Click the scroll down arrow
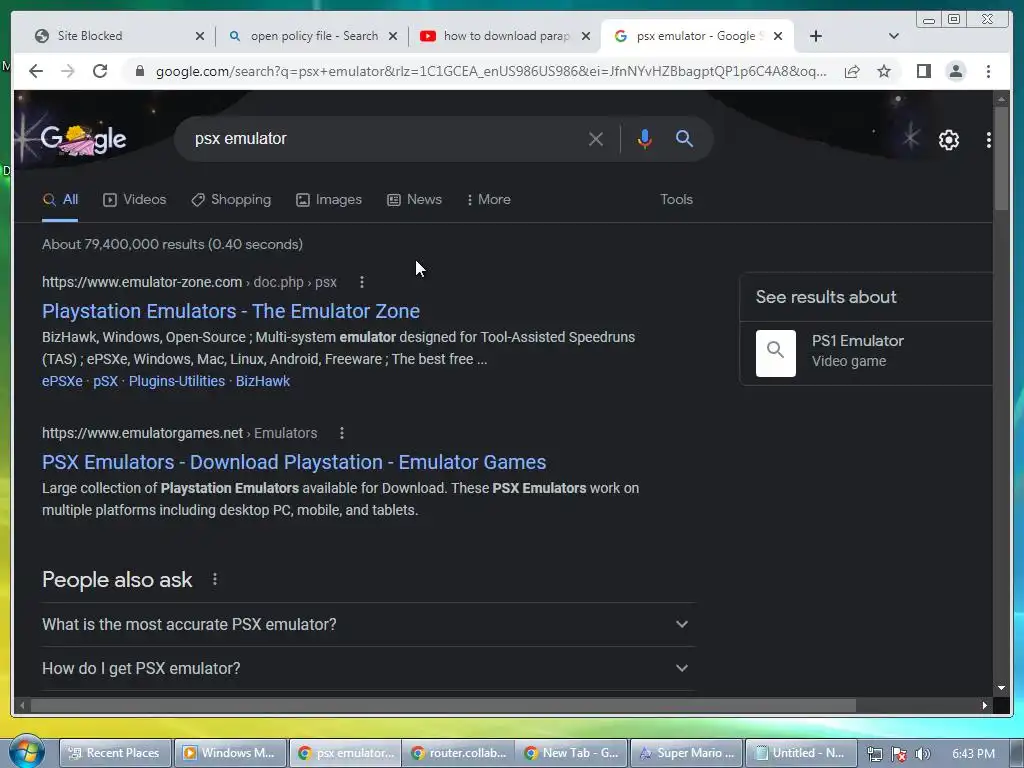The image size is (1024, 768). click(1001, 688)
